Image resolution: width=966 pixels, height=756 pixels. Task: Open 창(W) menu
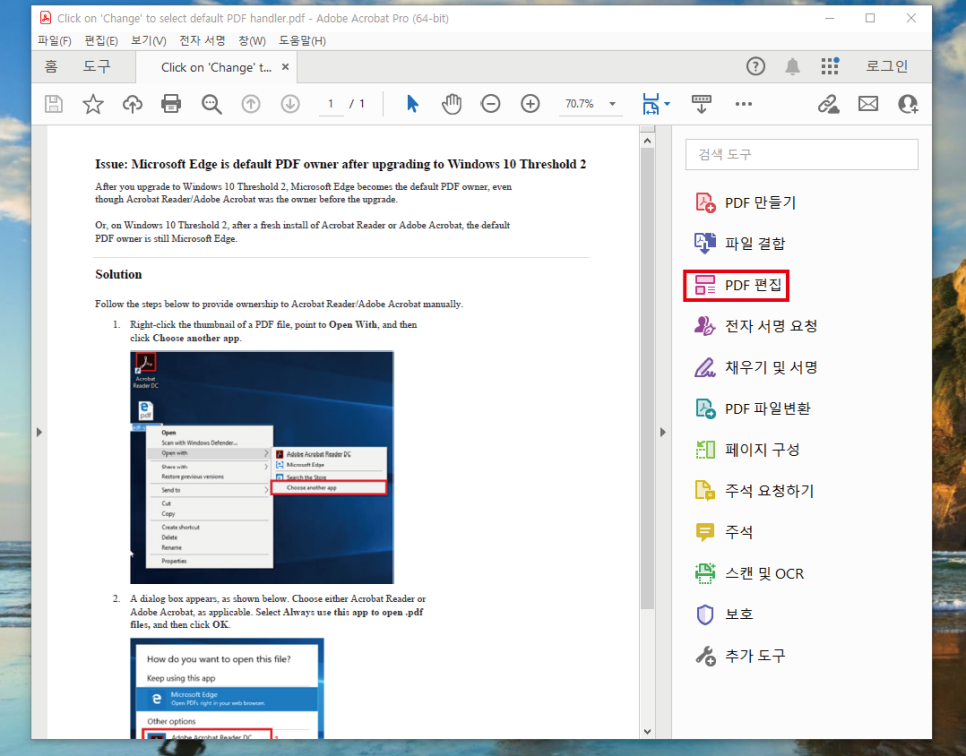[252, 41]
